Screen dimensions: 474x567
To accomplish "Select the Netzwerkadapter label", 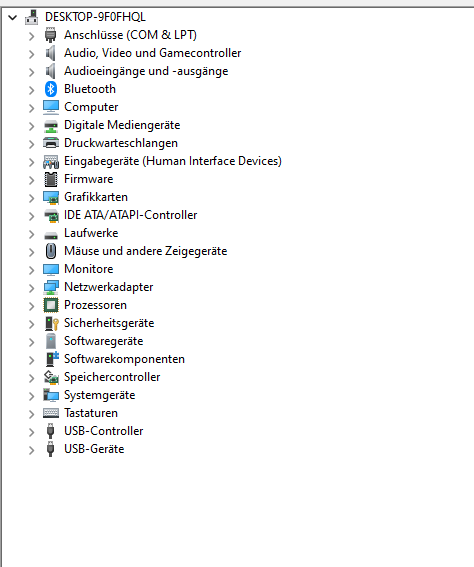I will 108,287.
